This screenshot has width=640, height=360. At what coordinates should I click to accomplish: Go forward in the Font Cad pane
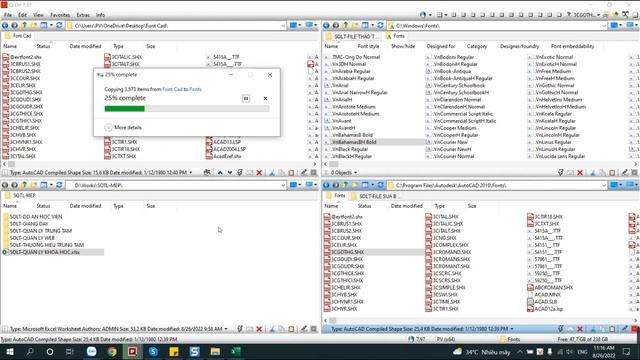pyautogui.click(x=14, y=25)
